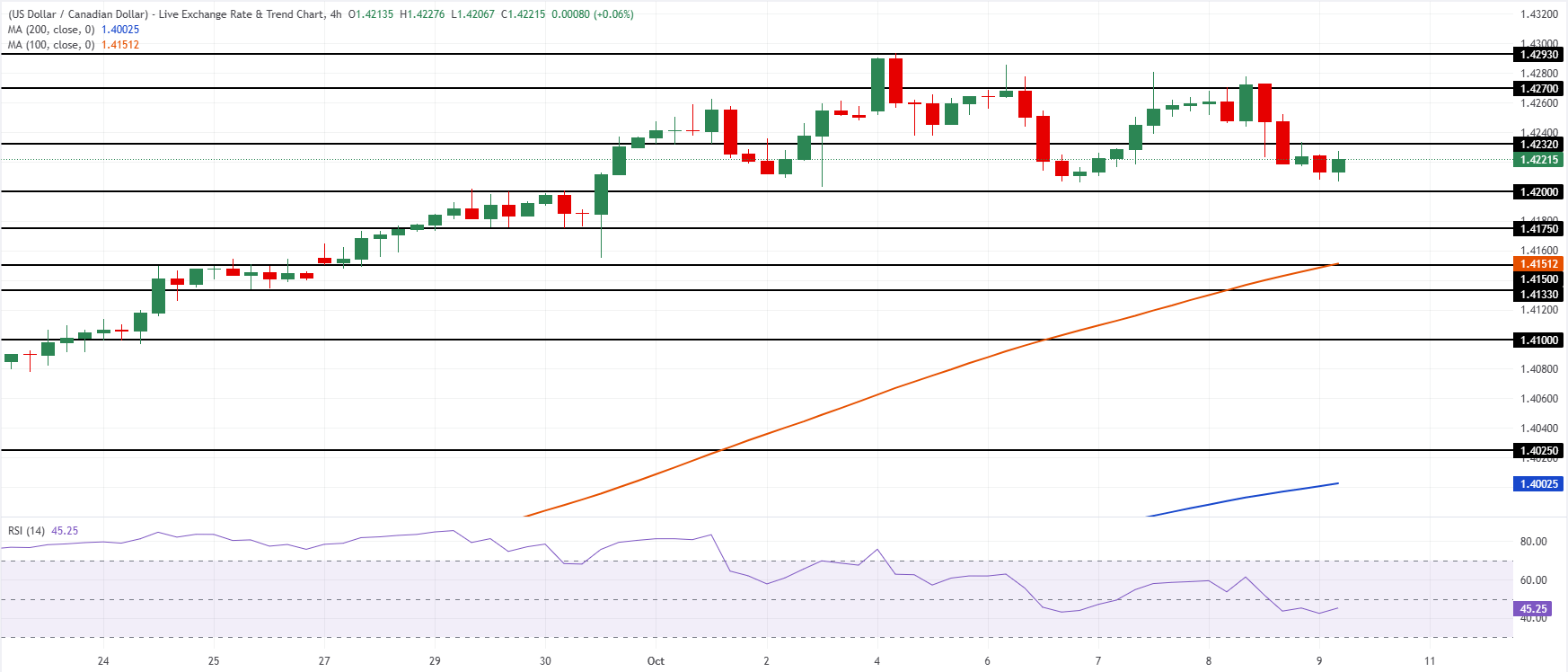Click the 1.41200 price axis tick label

click(1539, 310)
